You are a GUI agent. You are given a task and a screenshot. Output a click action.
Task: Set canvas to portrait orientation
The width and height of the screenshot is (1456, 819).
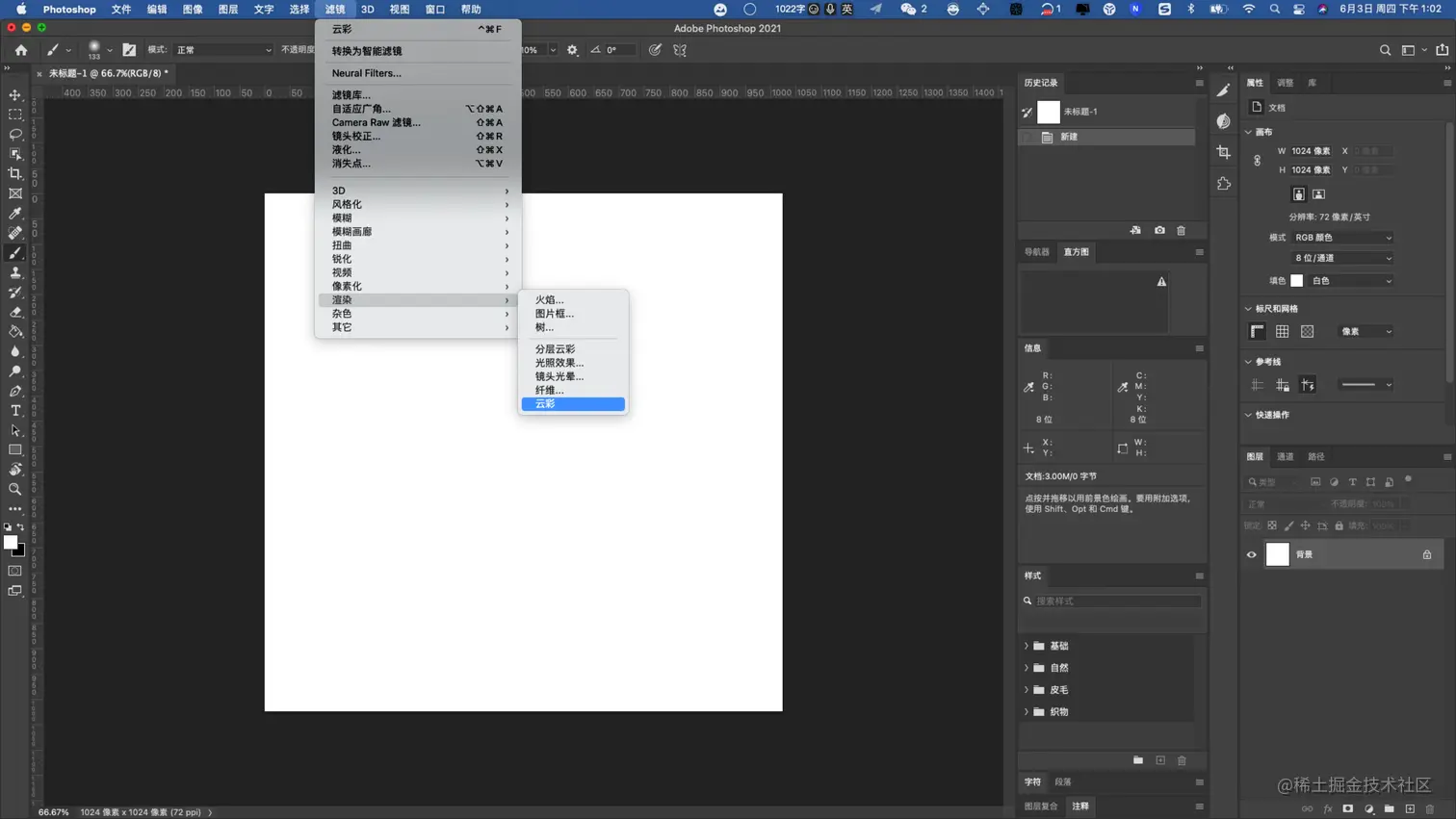1298,194
